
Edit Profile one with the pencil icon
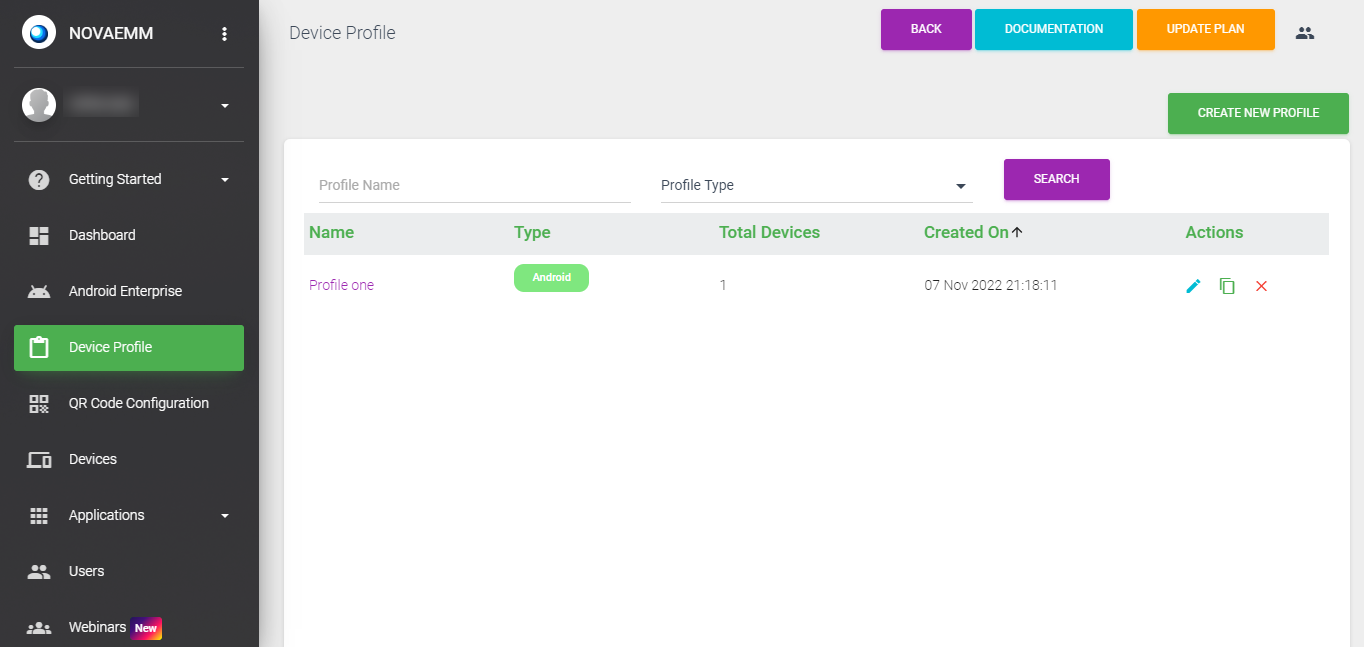[x=1193, y=285]
